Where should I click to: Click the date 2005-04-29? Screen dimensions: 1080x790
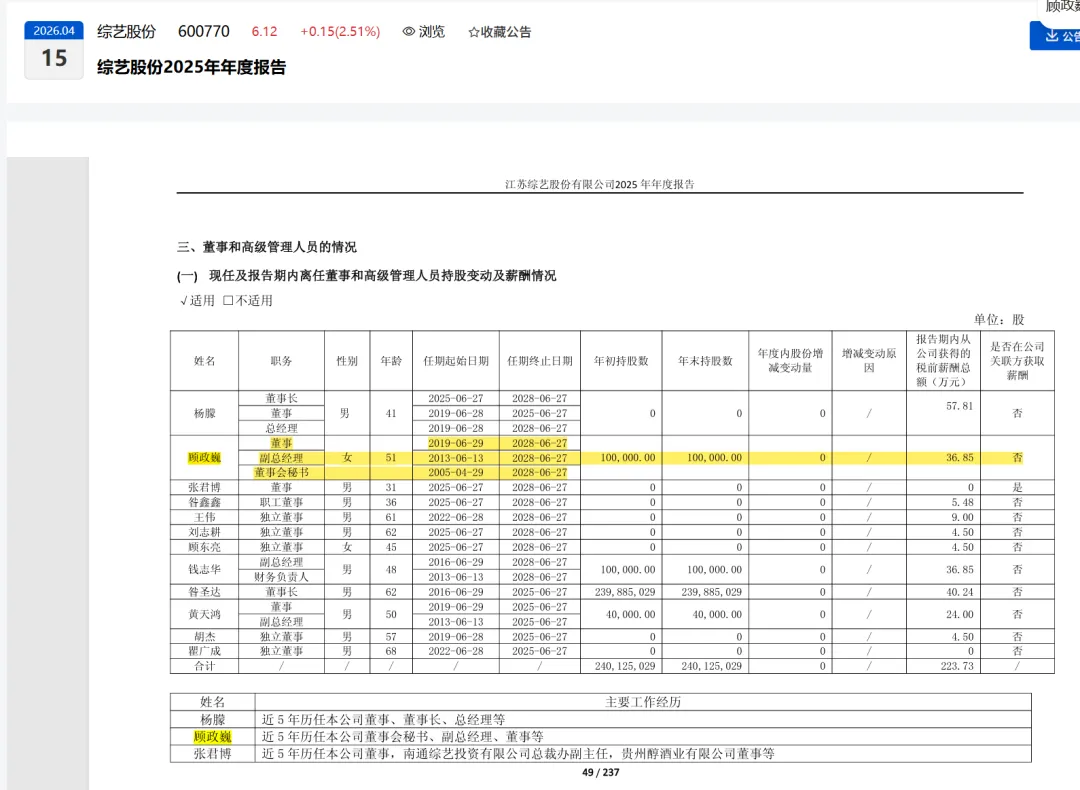(x=456, y=472)
